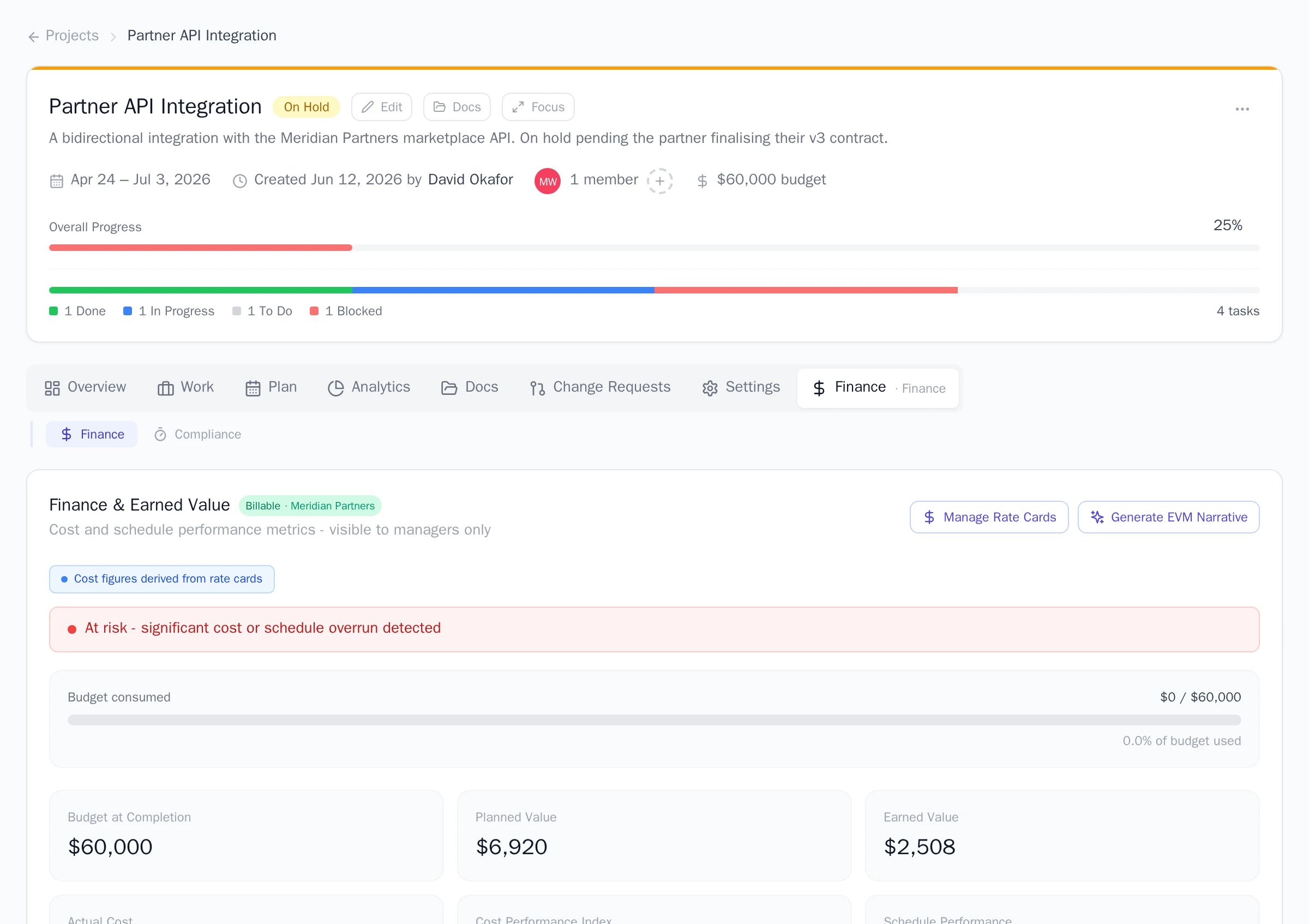Click the At risk overrun alert banner
This screenshot has width=1309, height=924.
coord(654,629)
